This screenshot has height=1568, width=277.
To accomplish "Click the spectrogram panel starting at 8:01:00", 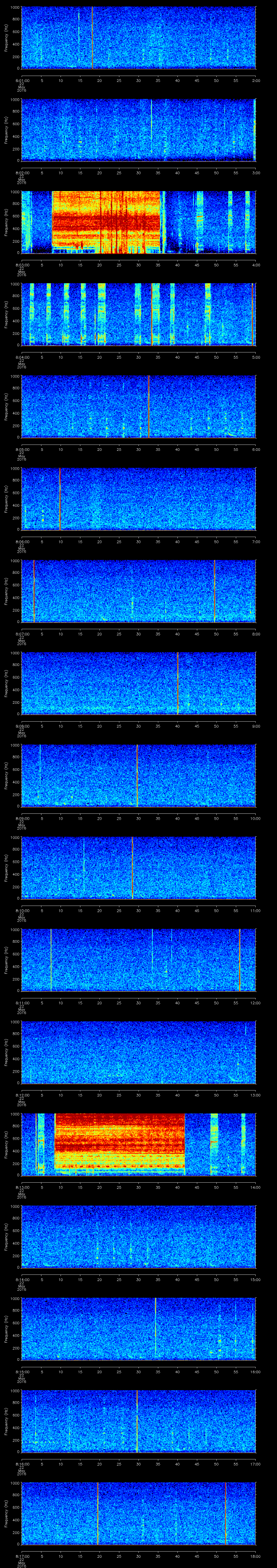I will [x=138, y=38].
